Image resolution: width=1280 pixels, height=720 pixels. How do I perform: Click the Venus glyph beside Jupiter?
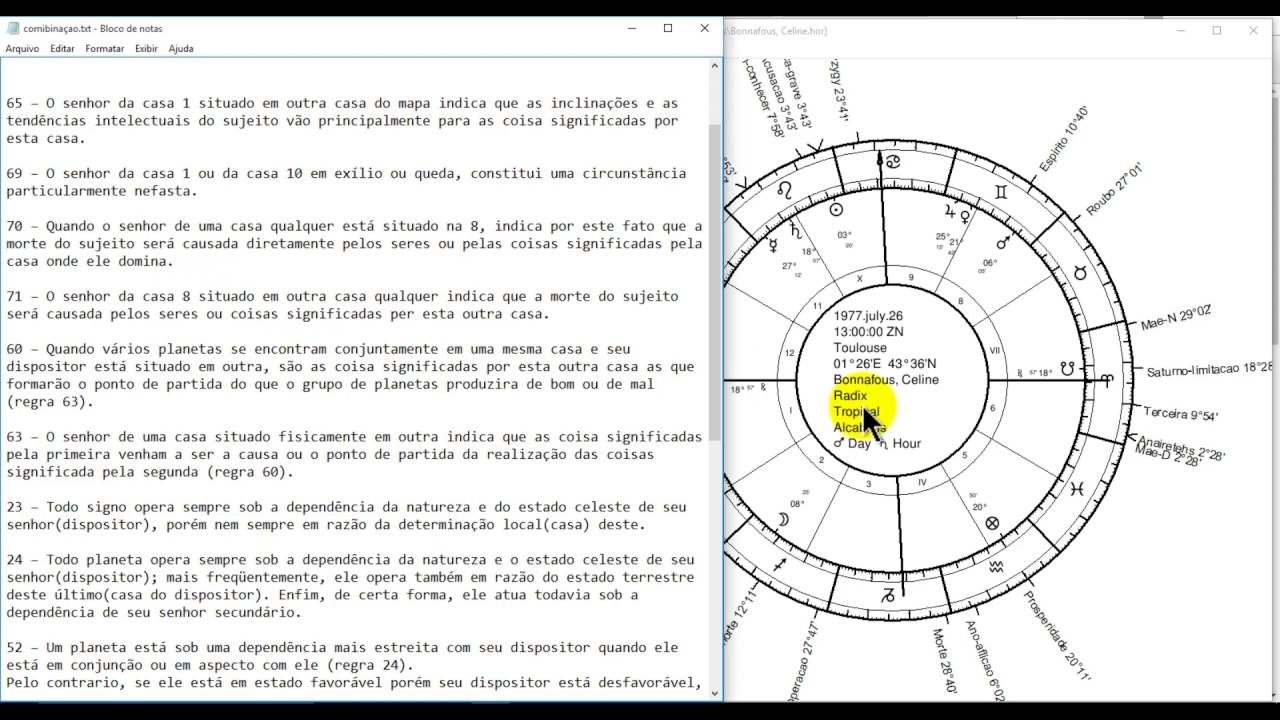(x=965, y=216)
